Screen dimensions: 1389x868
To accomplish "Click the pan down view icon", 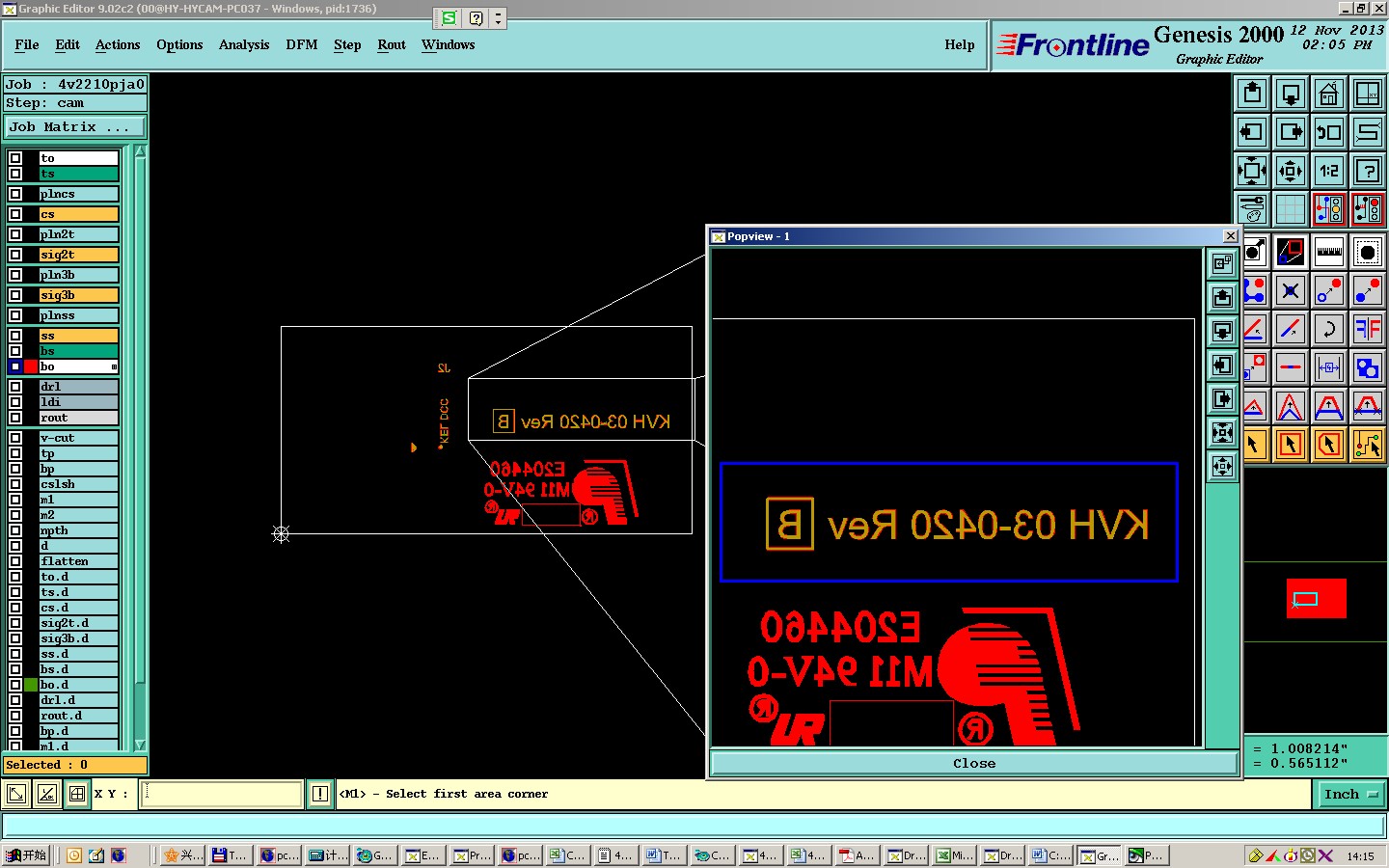I will pyautogui.click(x=1291, y=94).
